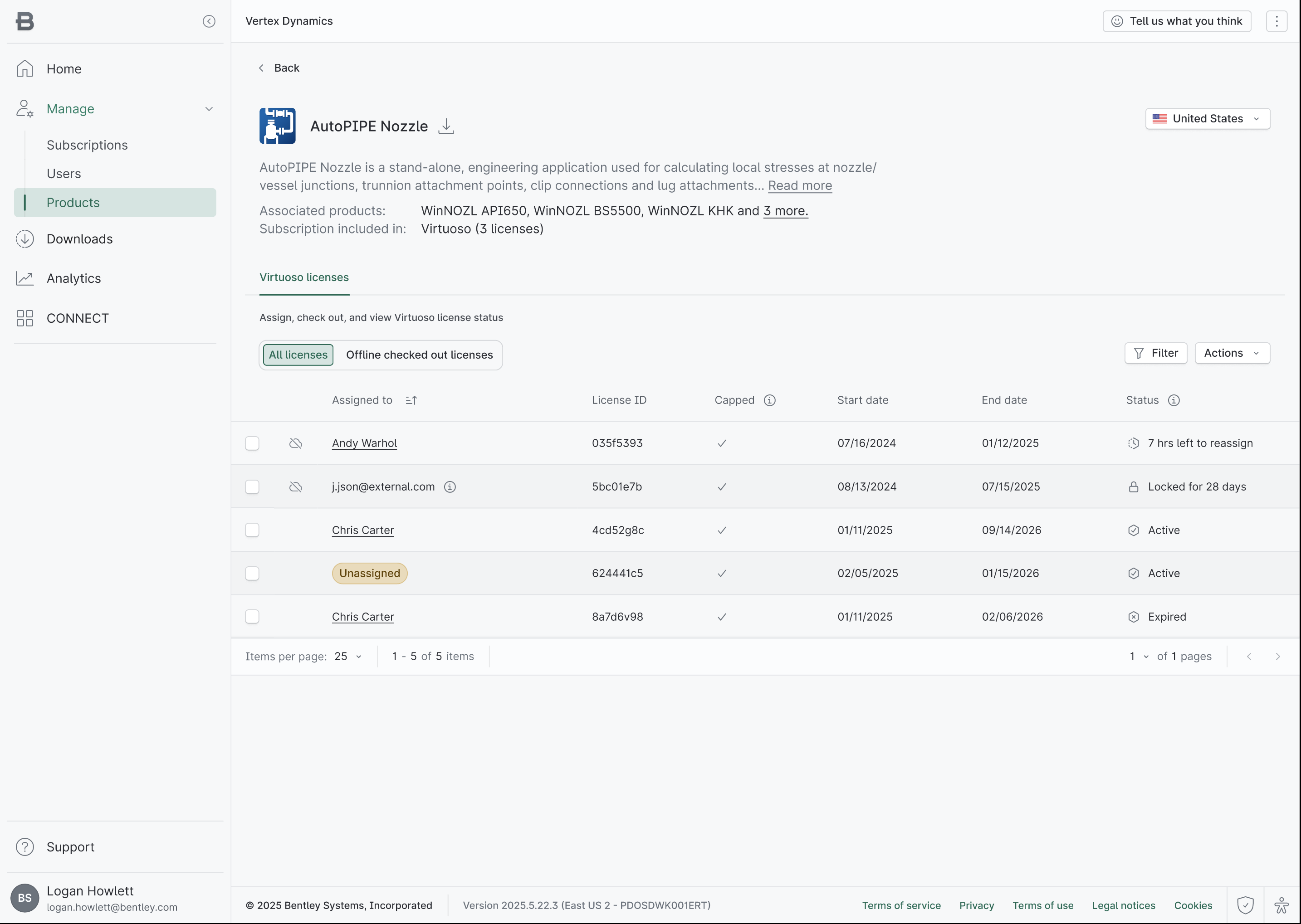This screenshot has width=1301, height=924.
Task: Click the privacy shield icon in footer
Action: click(x=1245, y=905)
